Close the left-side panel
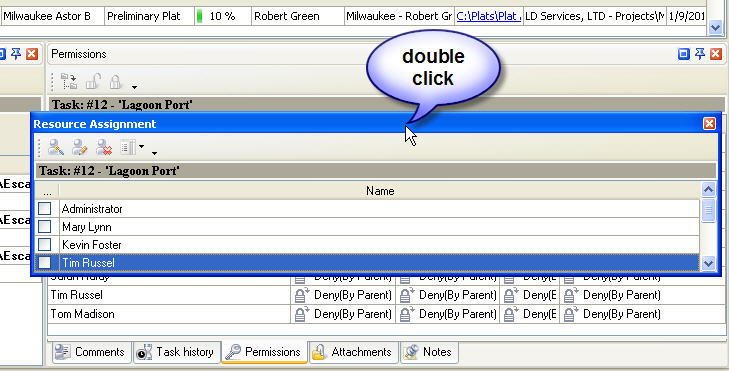The width and height of the screenshot is (729, 371). click(32, 54)
